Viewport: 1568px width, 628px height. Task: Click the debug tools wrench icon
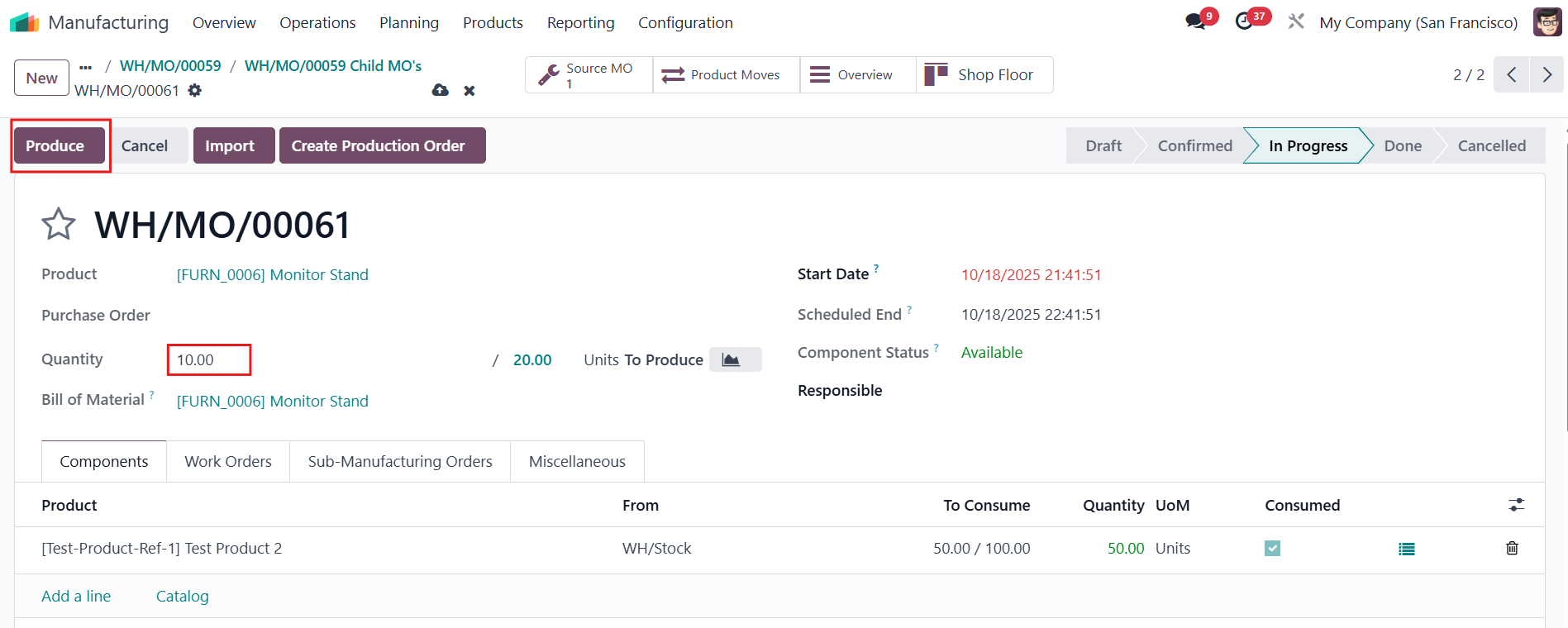coord(1296,22)
